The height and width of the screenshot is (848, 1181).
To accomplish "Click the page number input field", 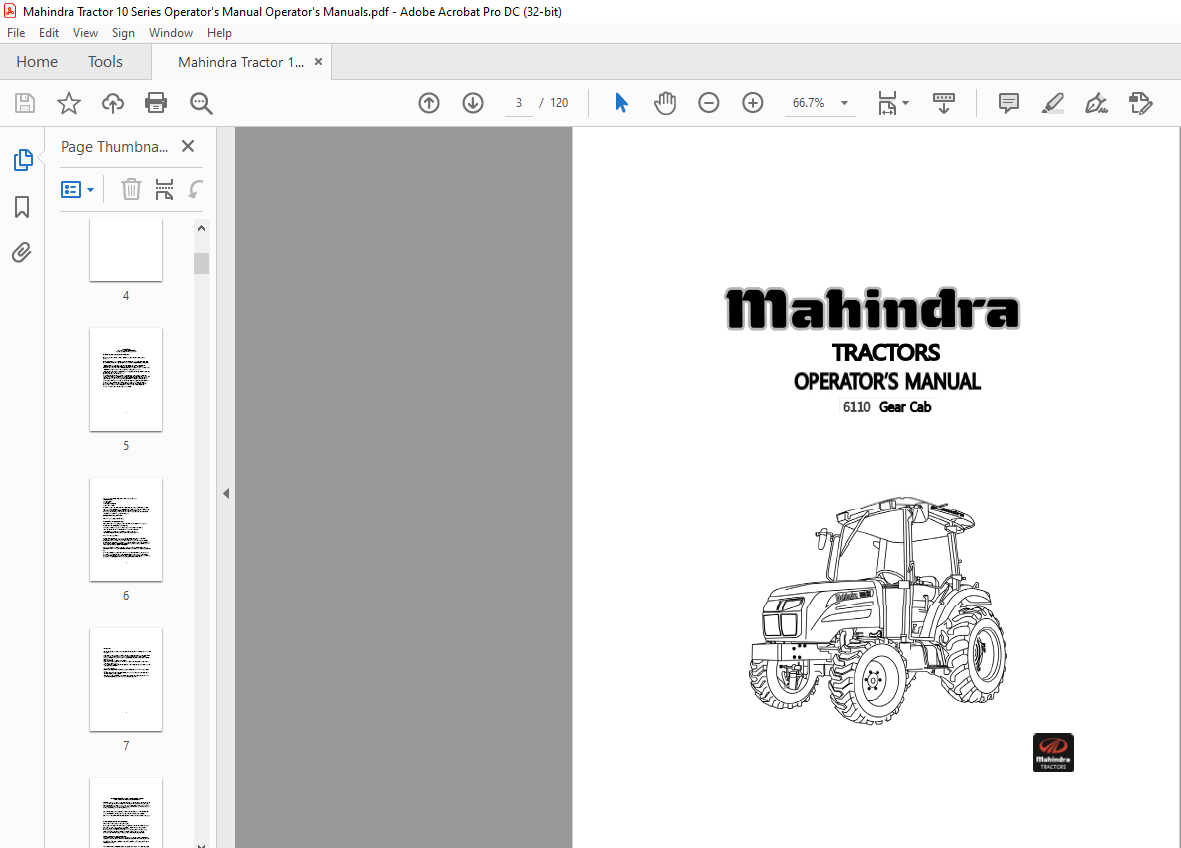I will pyautogui.click(x=519, y=103).
